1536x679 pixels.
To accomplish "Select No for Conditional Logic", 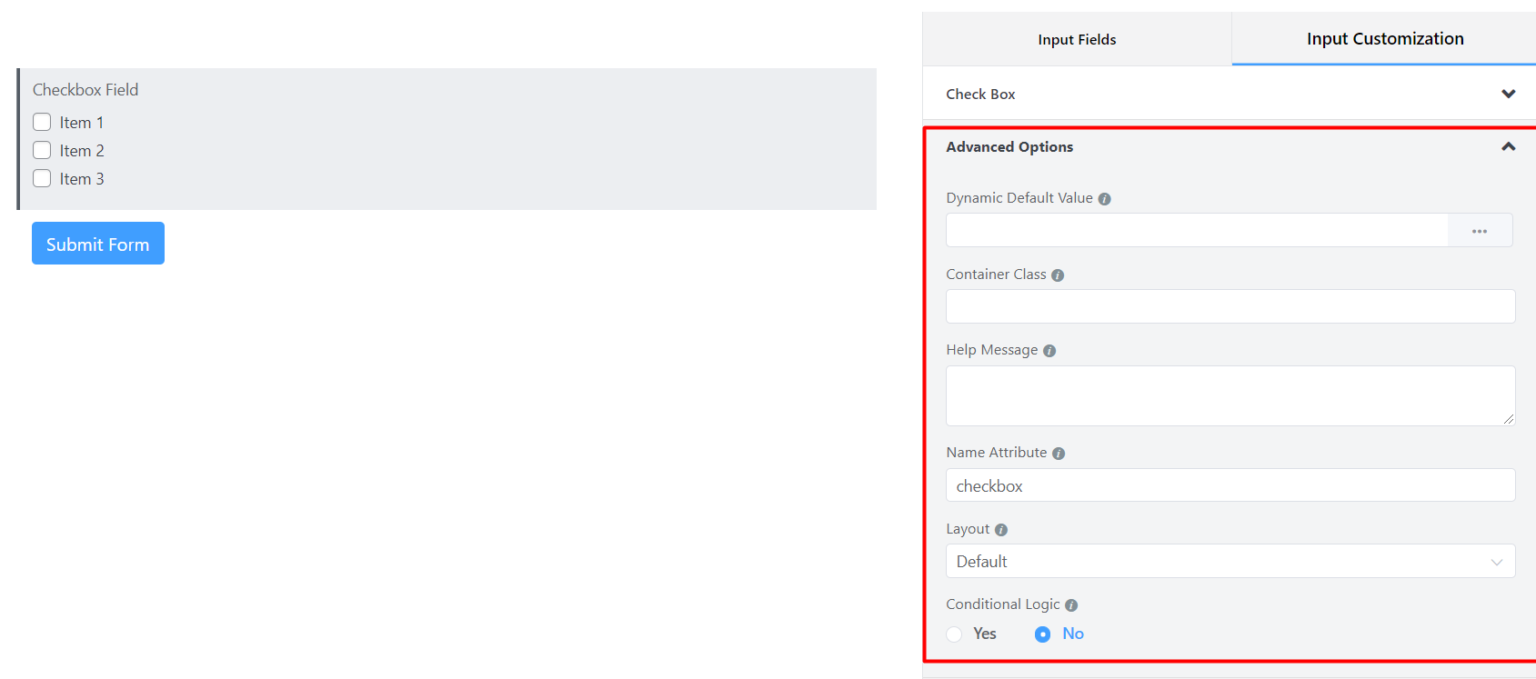I will pyautogui.click(x=1042, y=633).
